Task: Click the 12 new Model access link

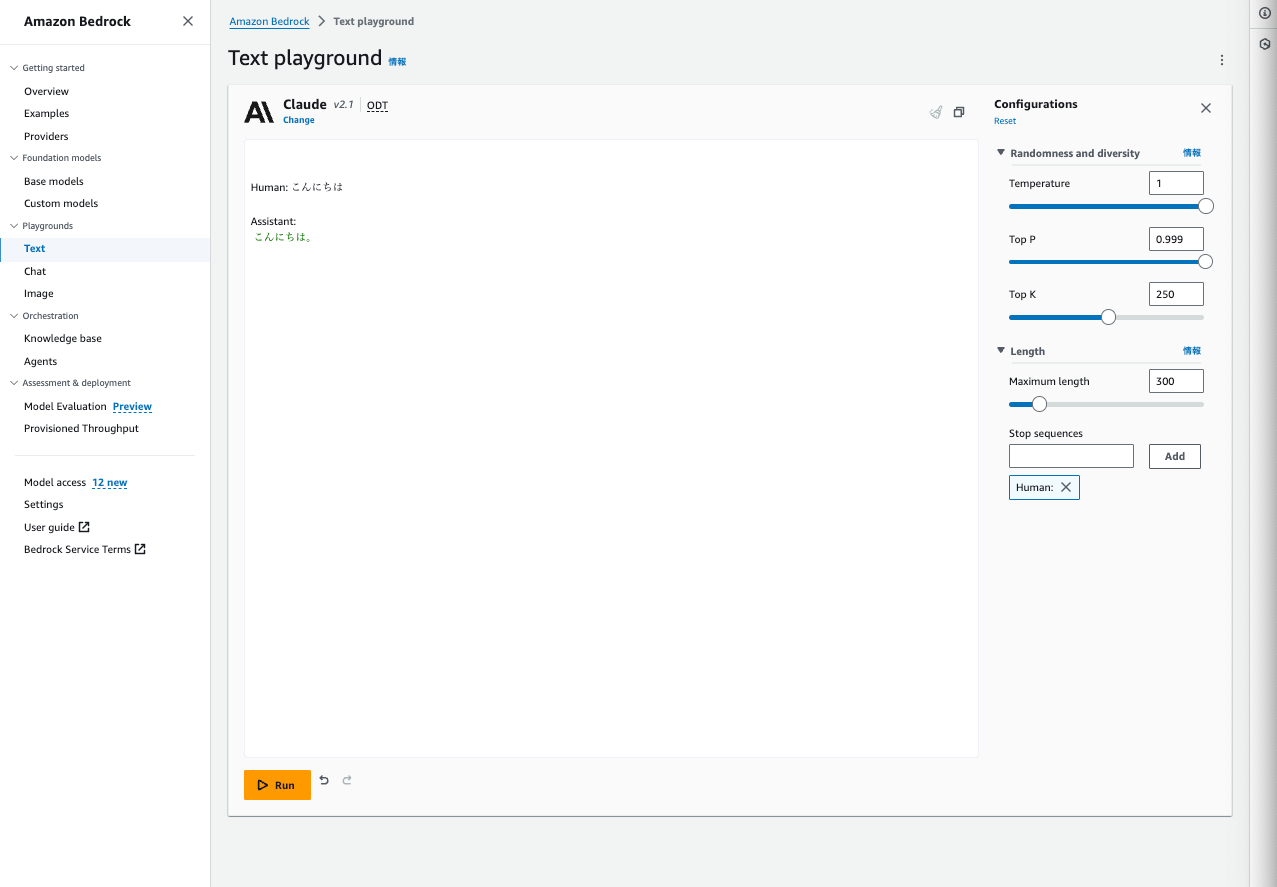Action: click(x=110, y=482)
